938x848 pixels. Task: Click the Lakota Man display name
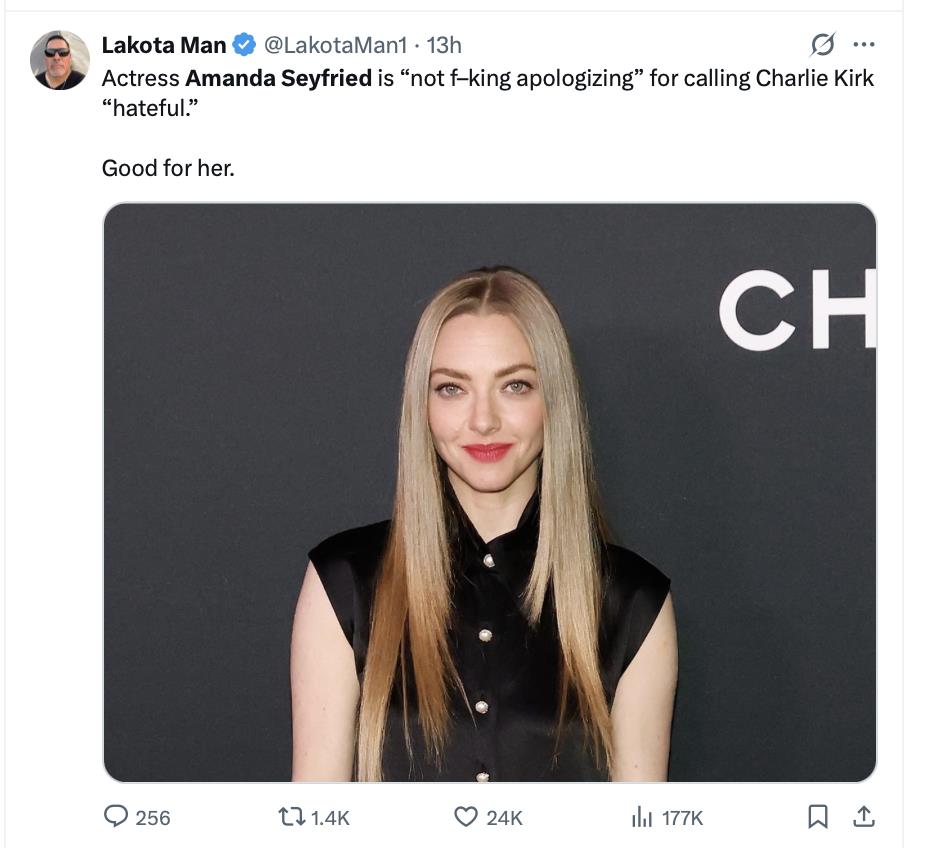point(163,45)
